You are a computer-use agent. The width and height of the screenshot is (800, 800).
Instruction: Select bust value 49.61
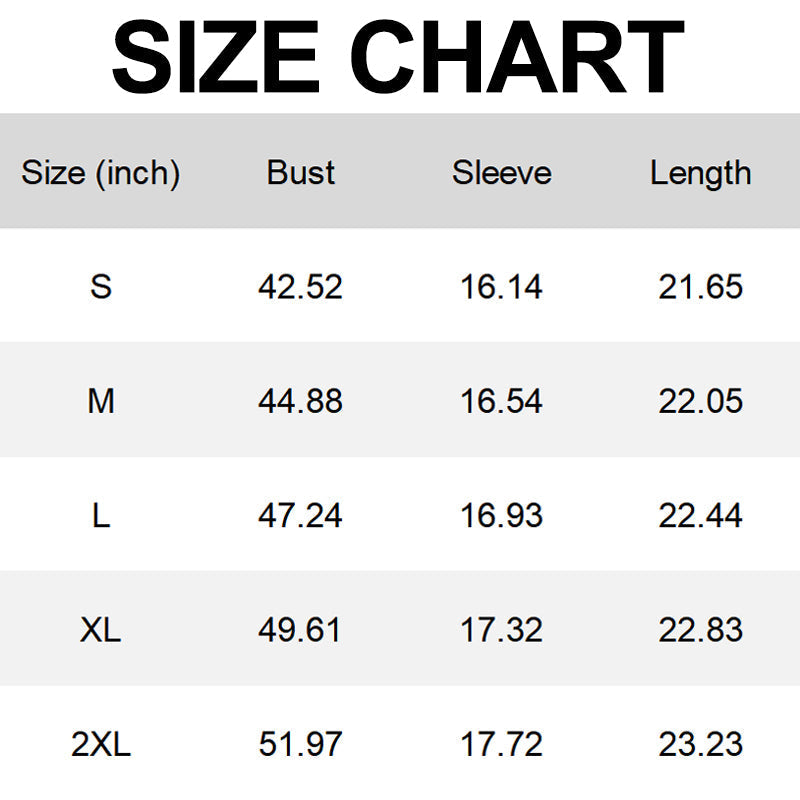click(x=300, y=630)
